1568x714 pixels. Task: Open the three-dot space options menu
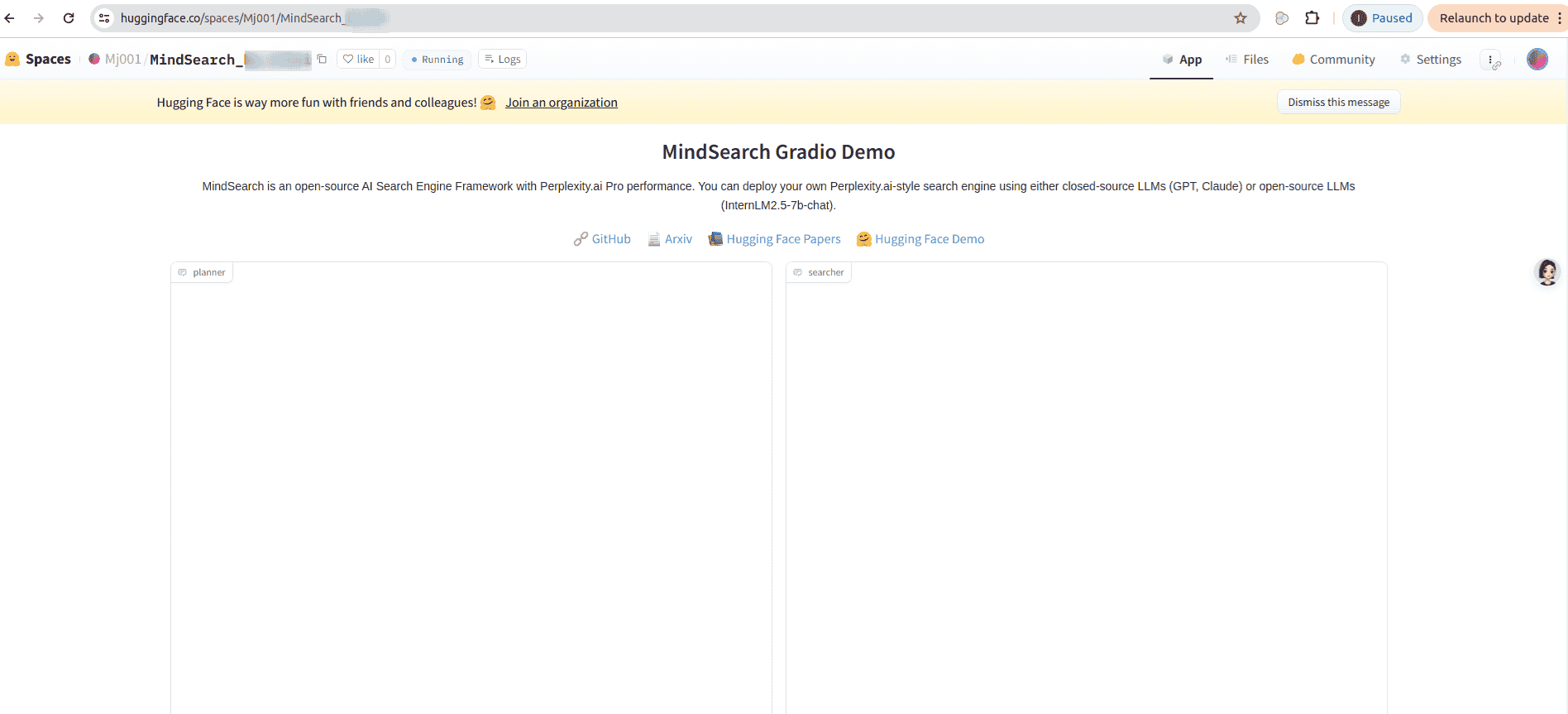tap(1490, 60)
